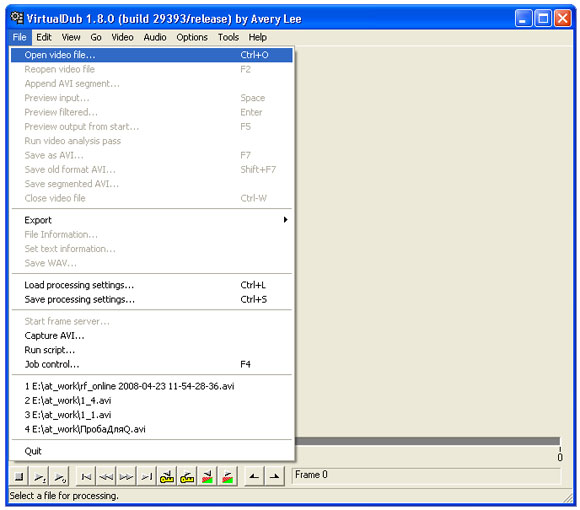Choose Capture AVI… menu entry
580x510 pixels.
[152, 336]
